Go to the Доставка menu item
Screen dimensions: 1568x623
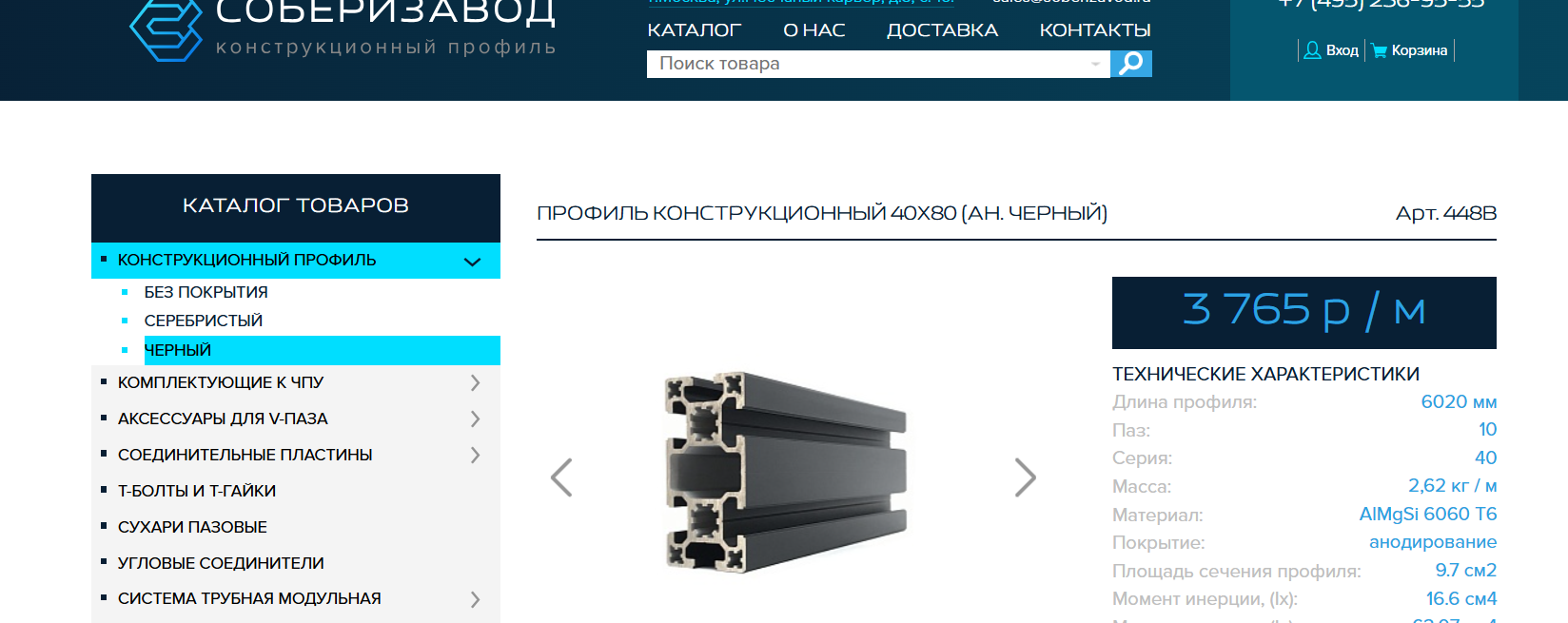point(942,30)
